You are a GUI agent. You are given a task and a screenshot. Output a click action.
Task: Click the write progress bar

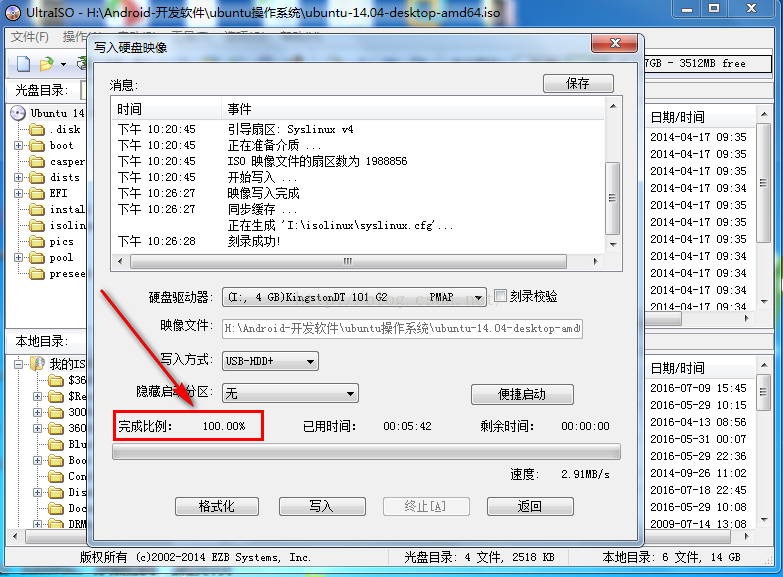pyautogui.click(x=367, y=452)
